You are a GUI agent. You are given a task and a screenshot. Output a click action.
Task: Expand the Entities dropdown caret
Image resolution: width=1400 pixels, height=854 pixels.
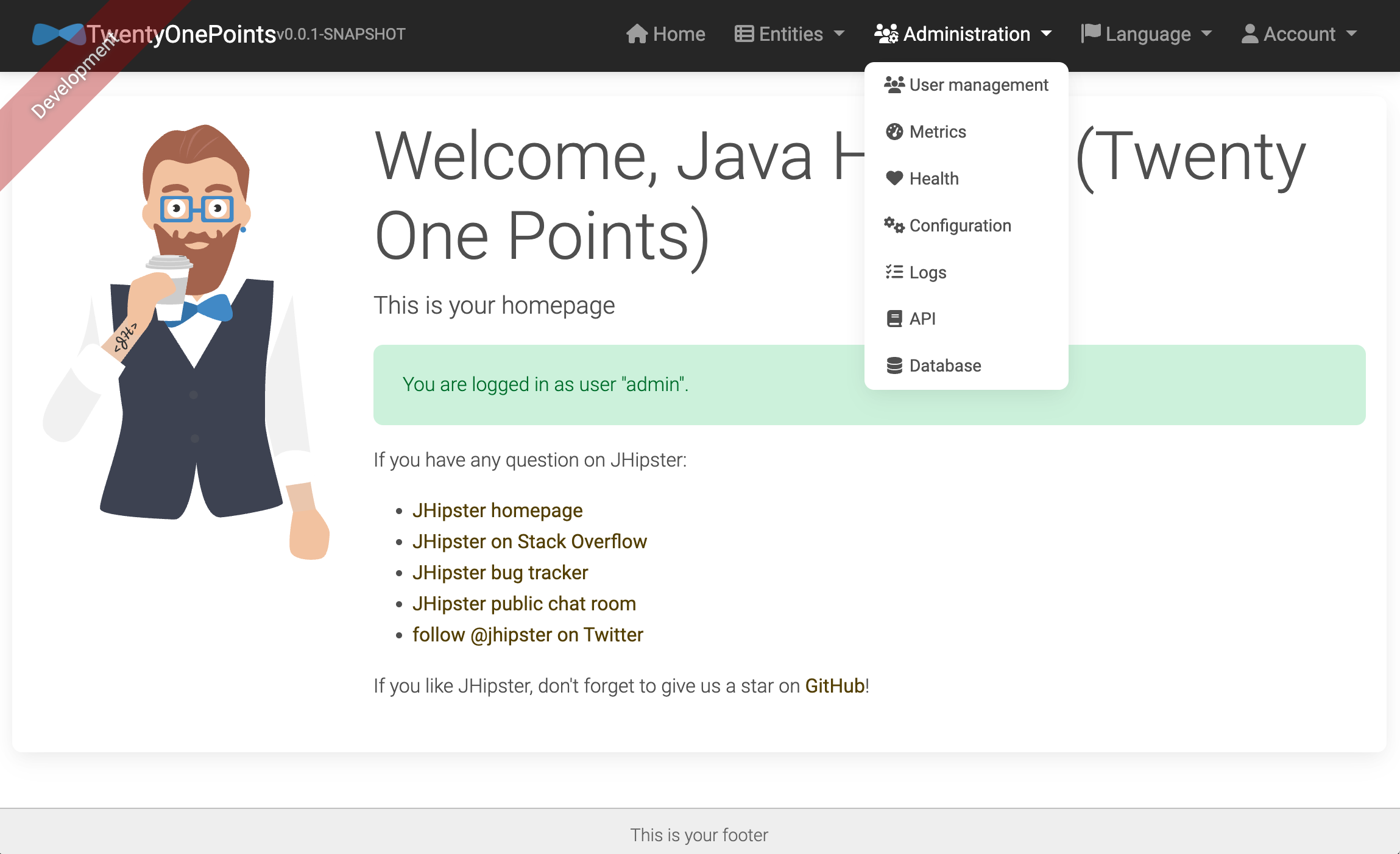pyautogui.click(x=839, y=34)
